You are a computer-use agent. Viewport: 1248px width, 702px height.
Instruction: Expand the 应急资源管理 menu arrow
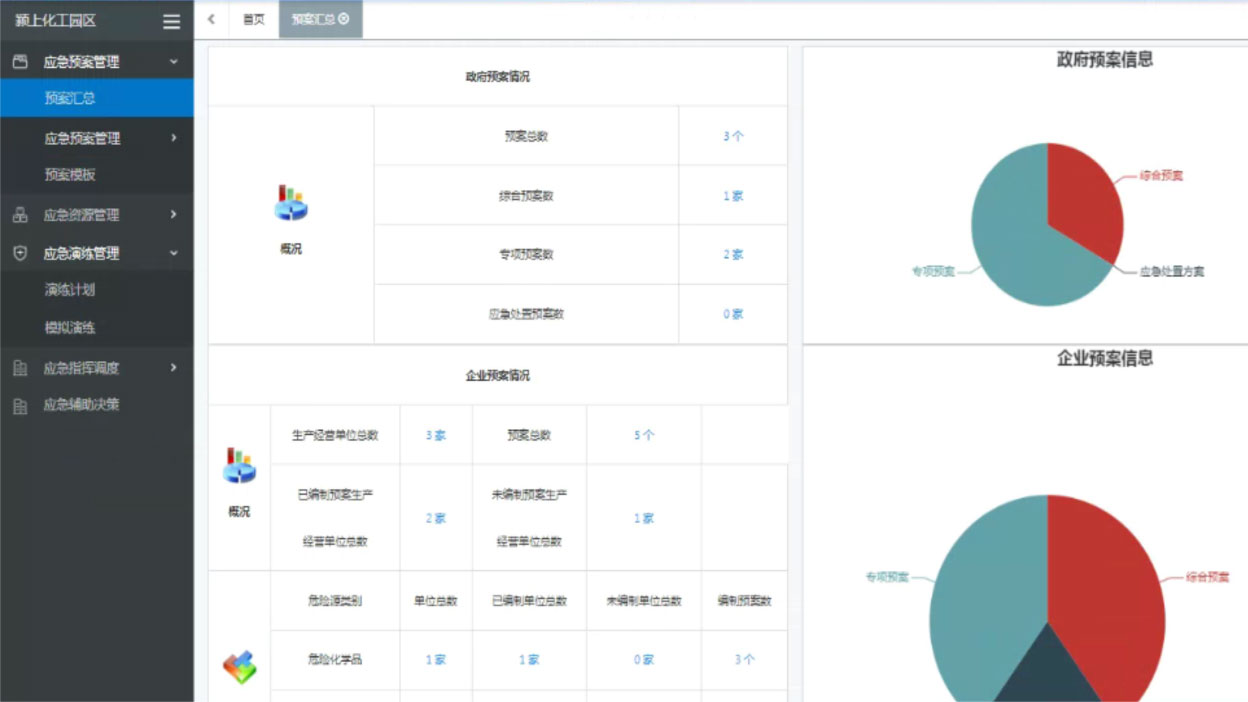point(173,215)
